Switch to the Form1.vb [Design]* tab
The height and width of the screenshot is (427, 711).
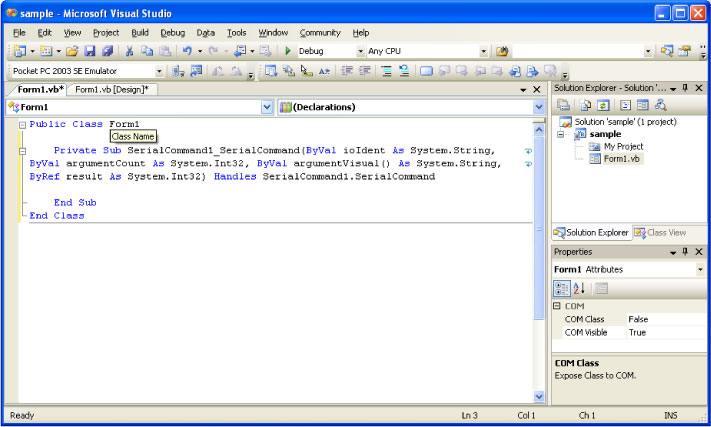click(112, 89)
